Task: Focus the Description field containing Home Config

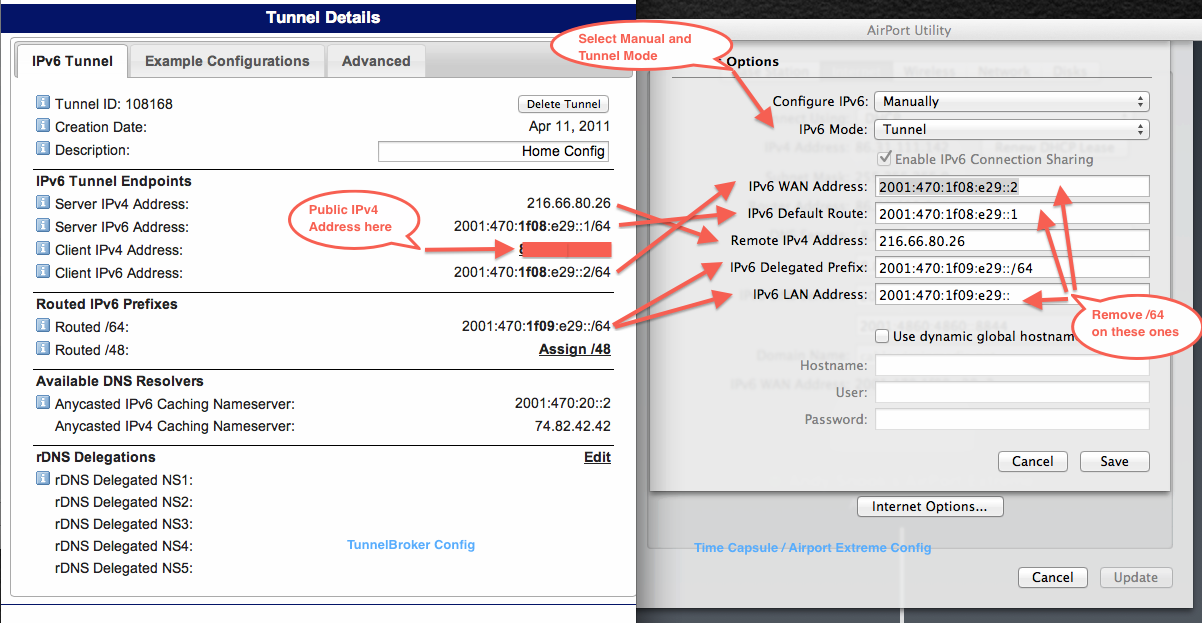Action: [493, 151]
